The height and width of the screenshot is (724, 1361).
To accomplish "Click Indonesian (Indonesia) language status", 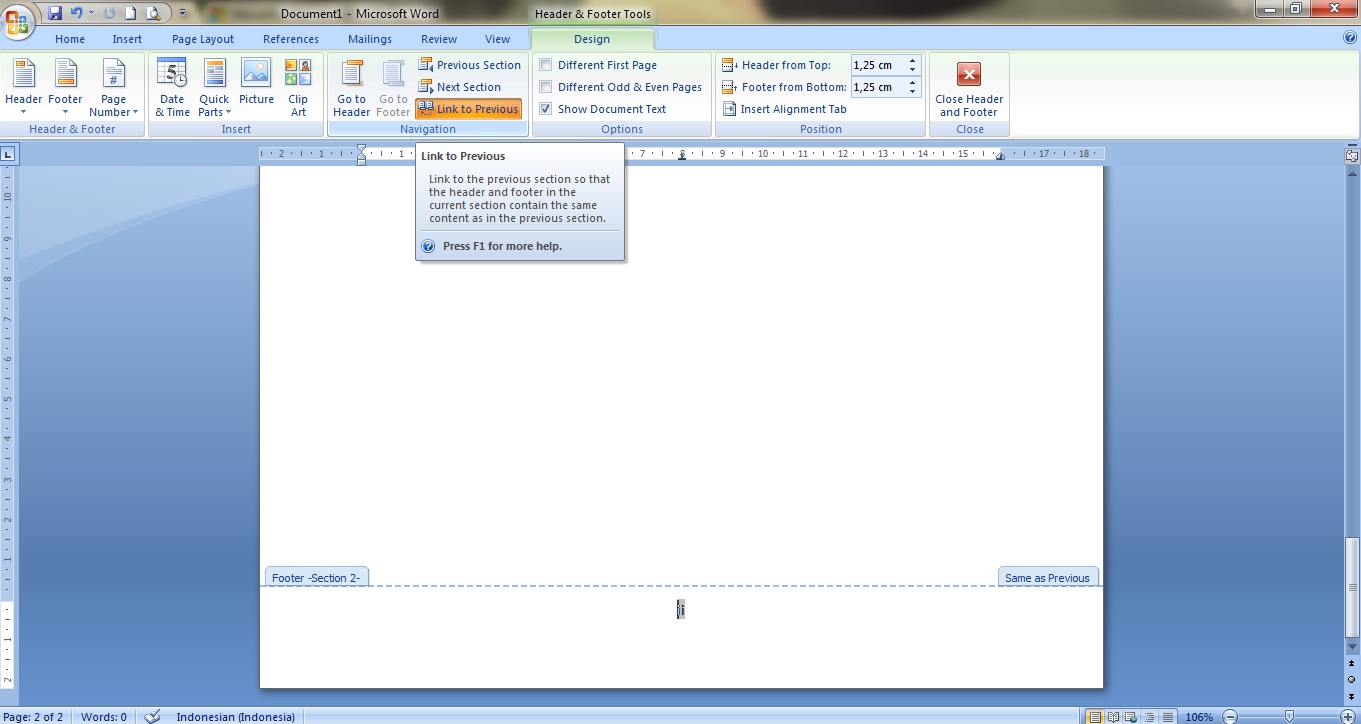I will [x=236, y=717].
